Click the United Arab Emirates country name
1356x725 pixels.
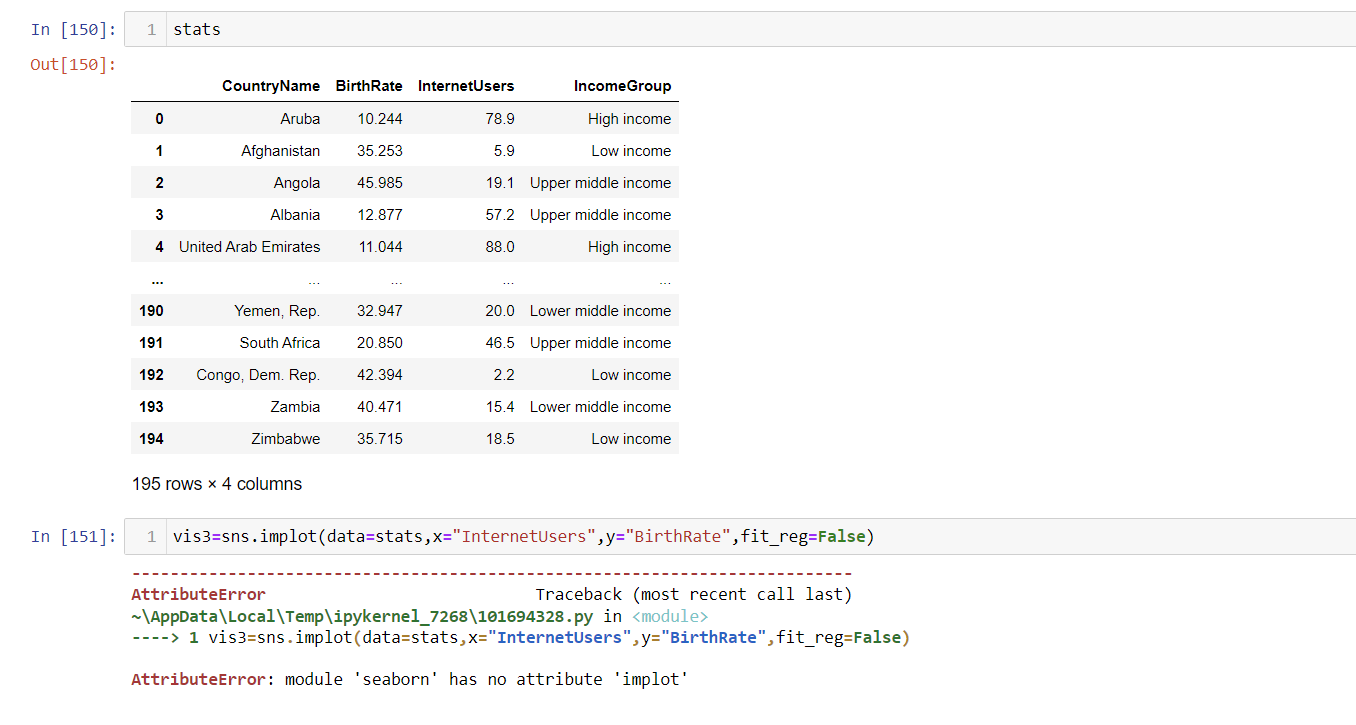click(x=248, y=246)
